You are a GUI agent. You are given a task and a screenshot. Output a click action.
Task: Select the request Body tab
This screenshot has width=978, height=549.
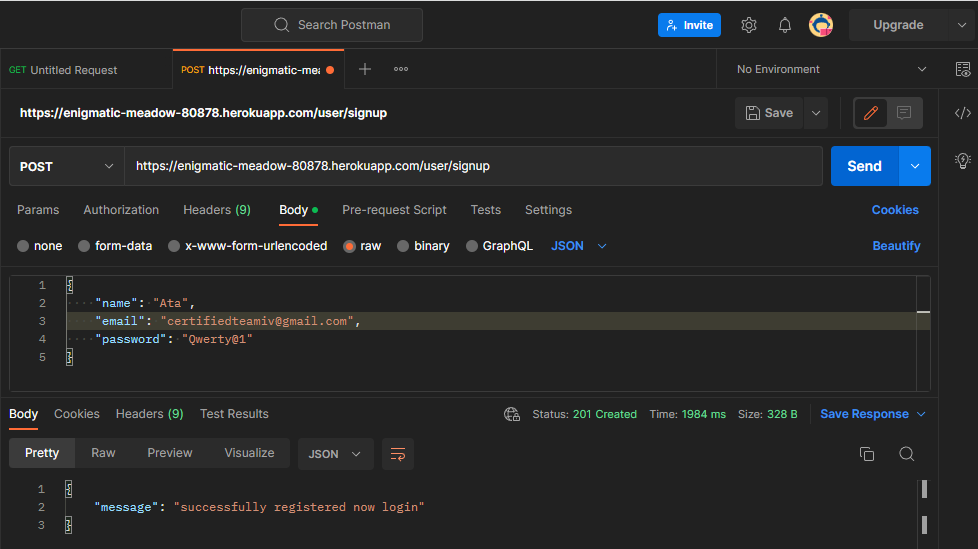tap(298, 210)
